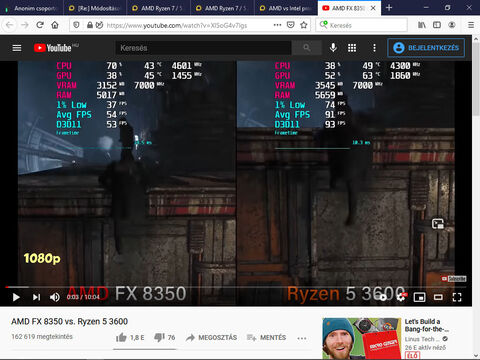480x360 pixels.
Task: Enable theater mode
Action: (x=438, y=297)
